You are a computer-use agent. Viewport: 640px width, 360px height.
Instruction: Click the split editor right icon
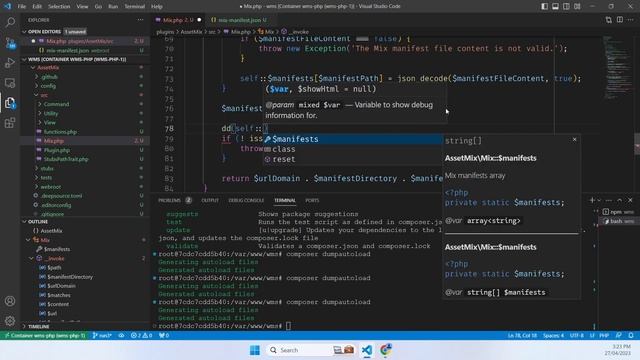coord(620,20)
